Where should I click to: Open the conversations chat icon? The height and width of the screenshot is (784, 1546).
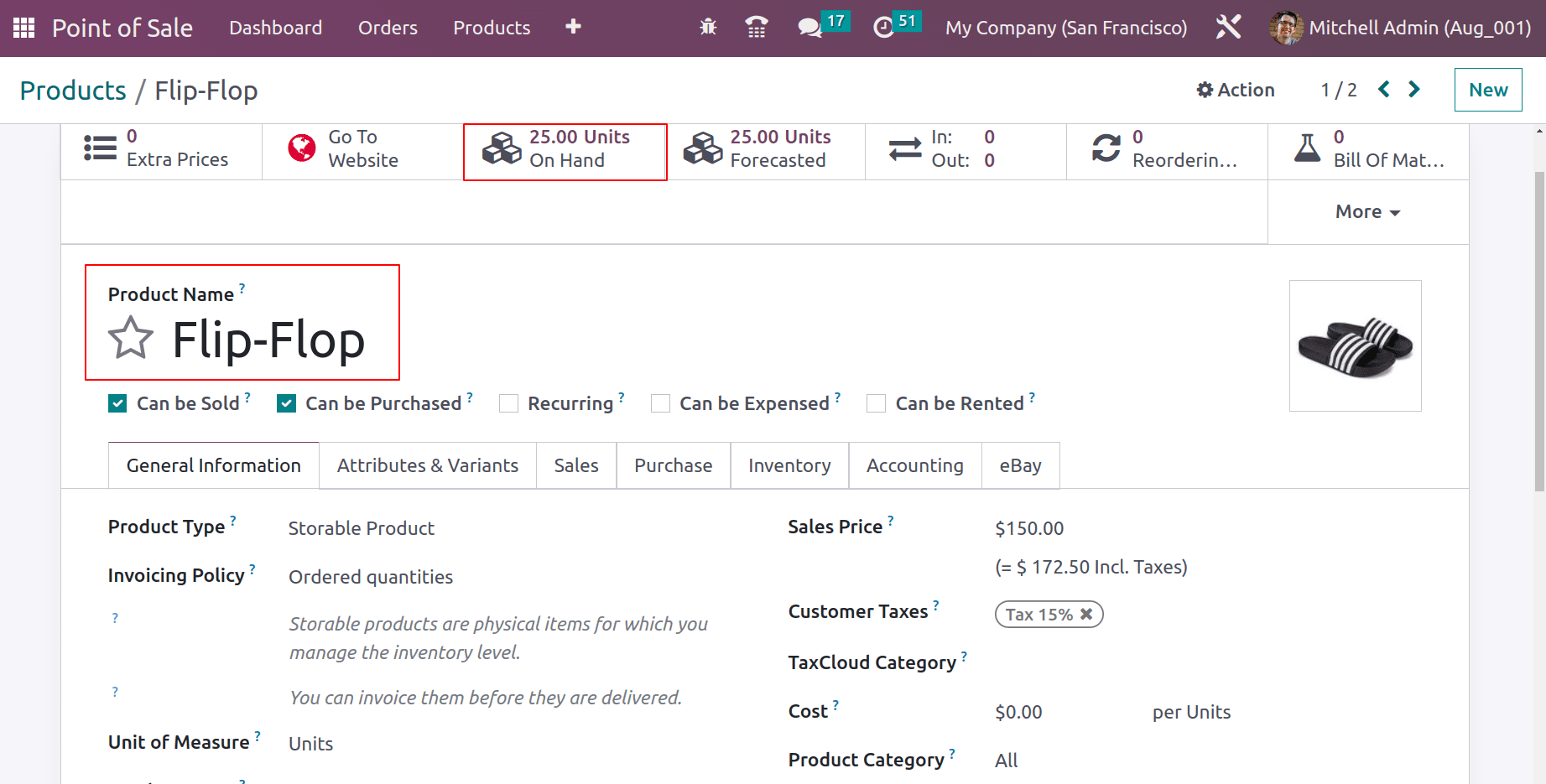click(809, 28)
